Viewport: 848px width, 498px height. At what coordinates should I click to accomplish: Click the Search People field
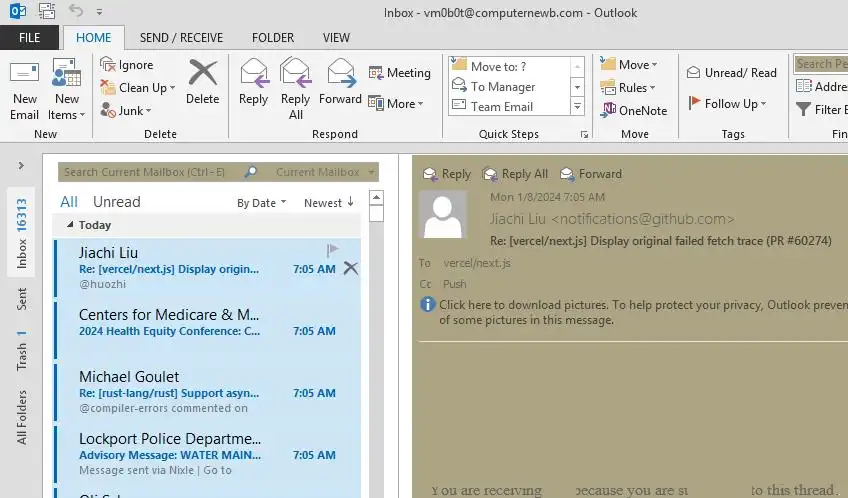[x=821, y=64]
